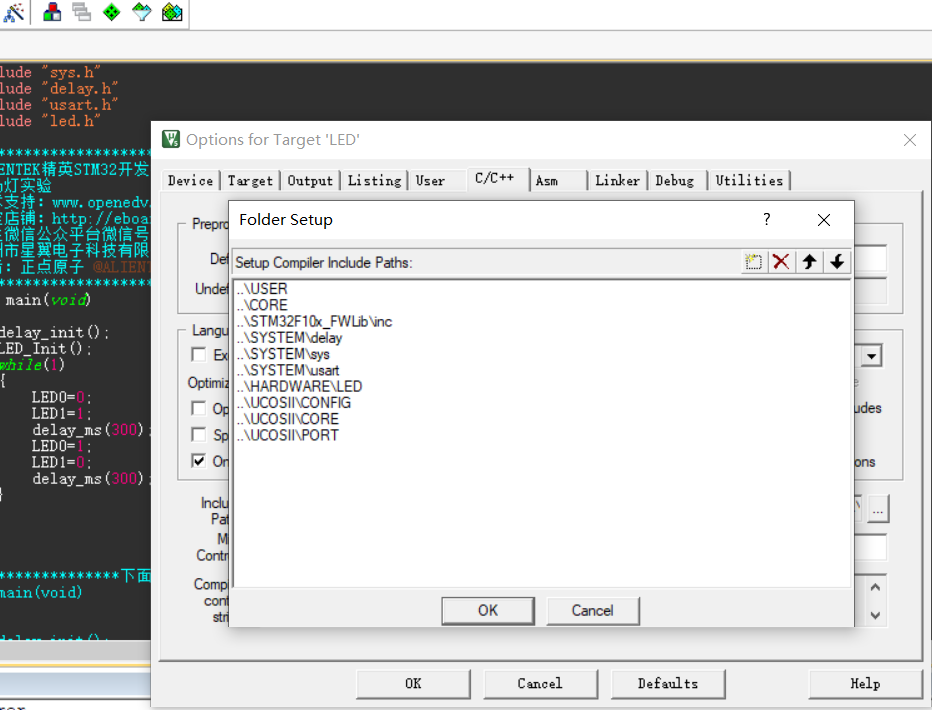The width and height of the screenshot is (932, 710).
Task: Close the Folder Setup dialog
Action: pyautogui.click(x=823, y=220)
